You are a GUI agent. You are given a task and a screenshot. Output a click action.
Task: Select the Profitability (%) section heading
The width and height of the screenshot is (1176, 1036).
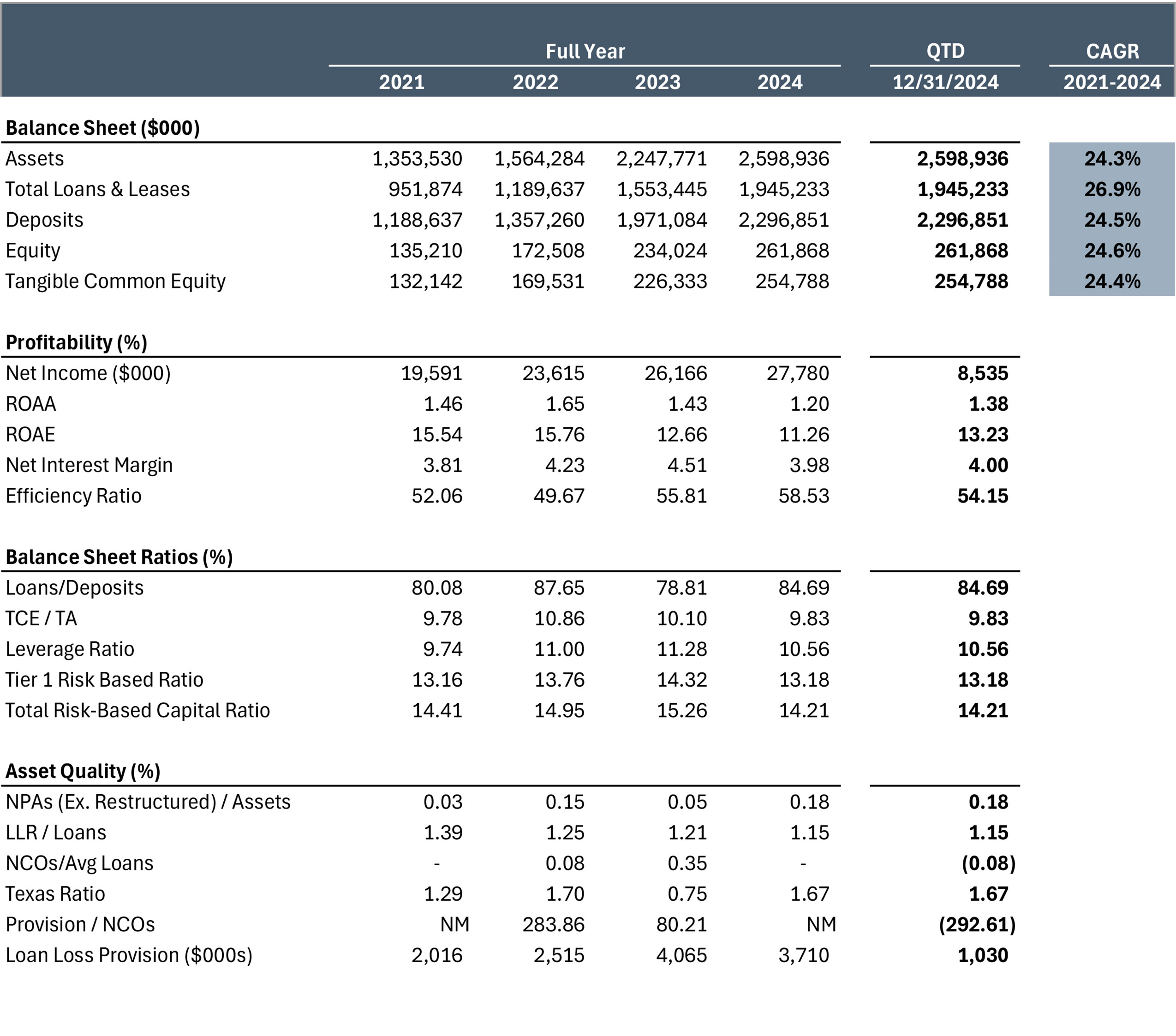77,342
